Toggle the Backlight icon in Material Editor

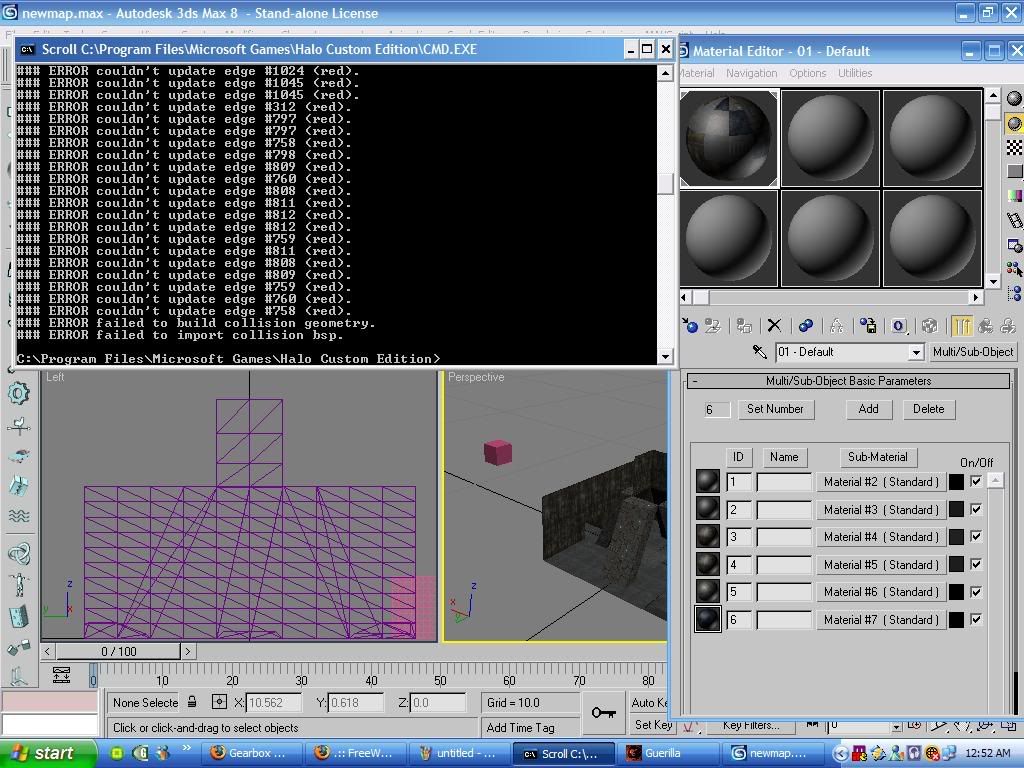[x=1014, y=123]
